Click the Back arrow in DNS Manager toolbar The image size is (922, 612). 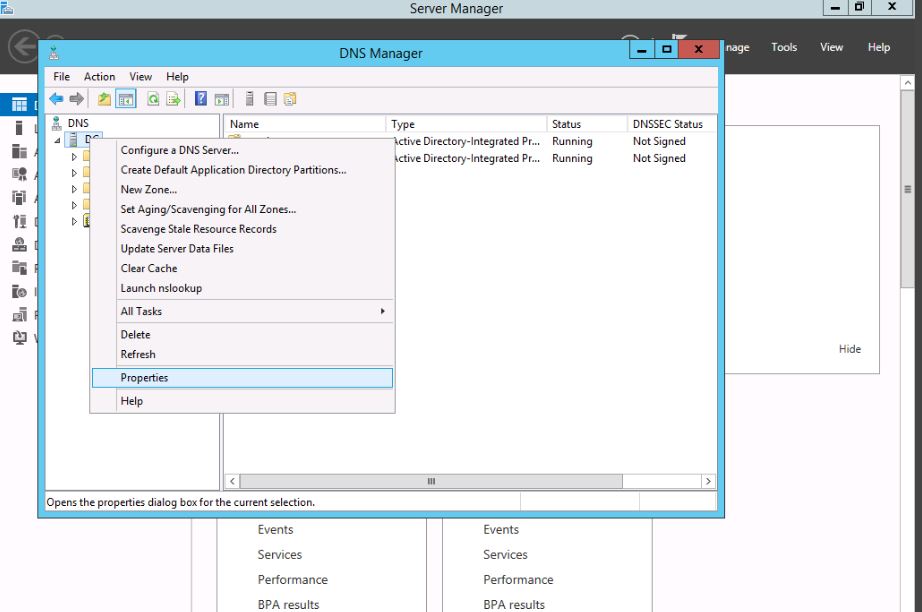tap(56, 99)
